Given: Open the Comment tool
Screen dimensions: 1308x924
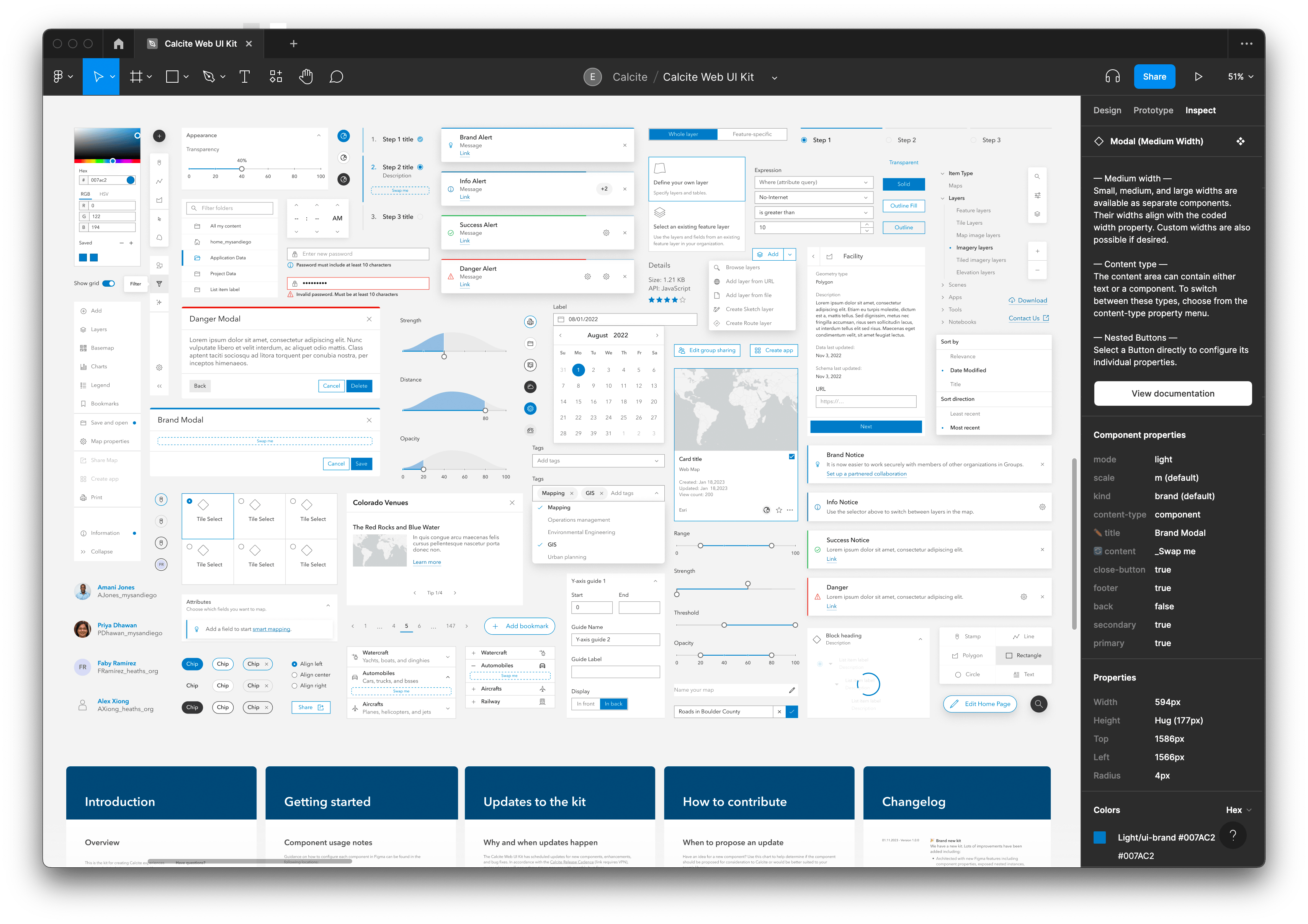Looking at the screenshot, I should click(337, 76).
